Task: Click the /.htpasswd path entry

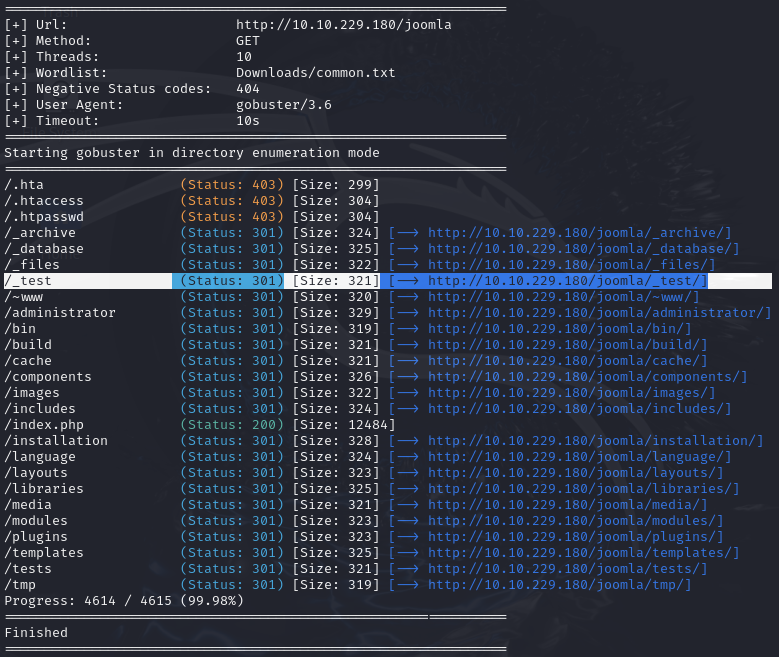Action: point(44,217)
